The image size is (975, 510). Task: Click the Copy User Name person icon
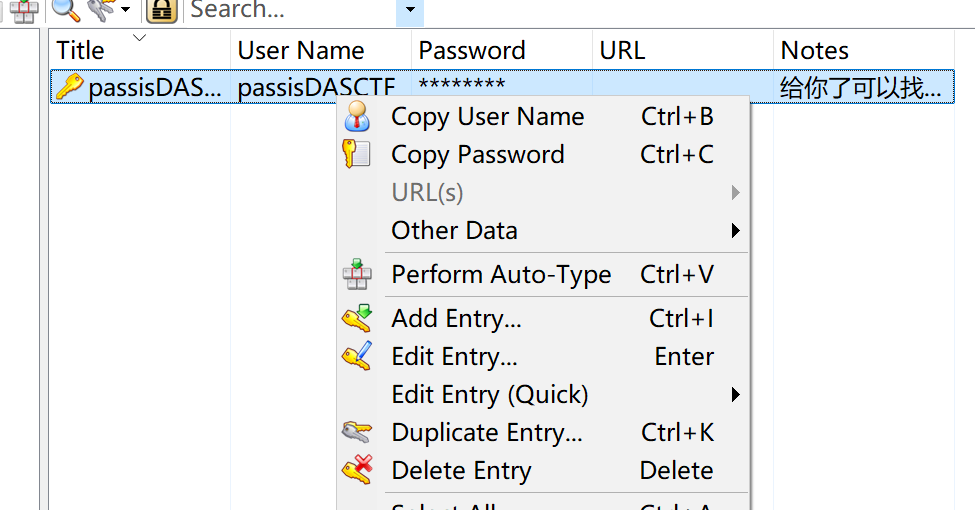click(357, 116)
